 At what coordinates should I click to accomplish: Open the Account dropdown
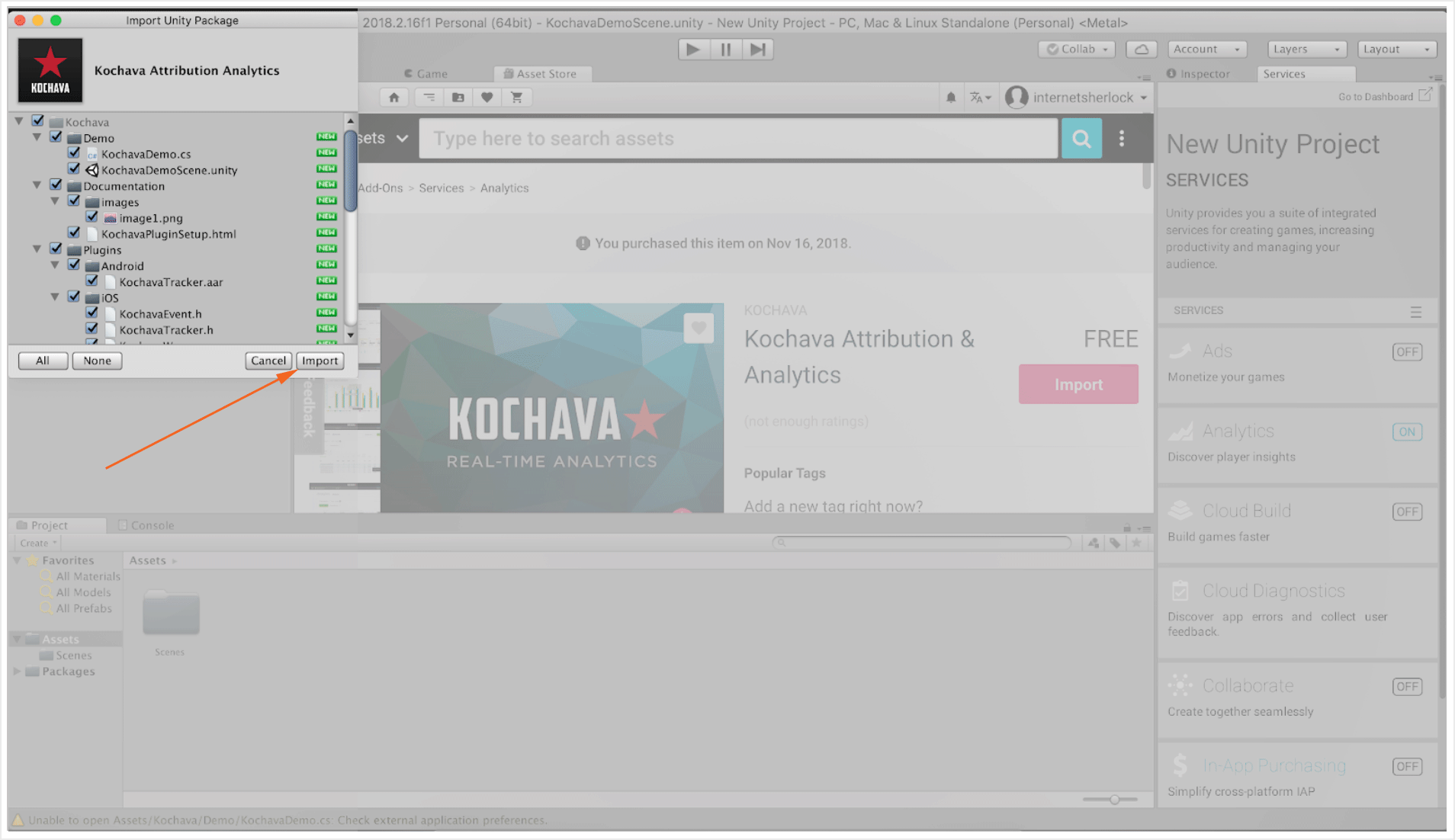pyautogui.click(x=1207, y=49)
